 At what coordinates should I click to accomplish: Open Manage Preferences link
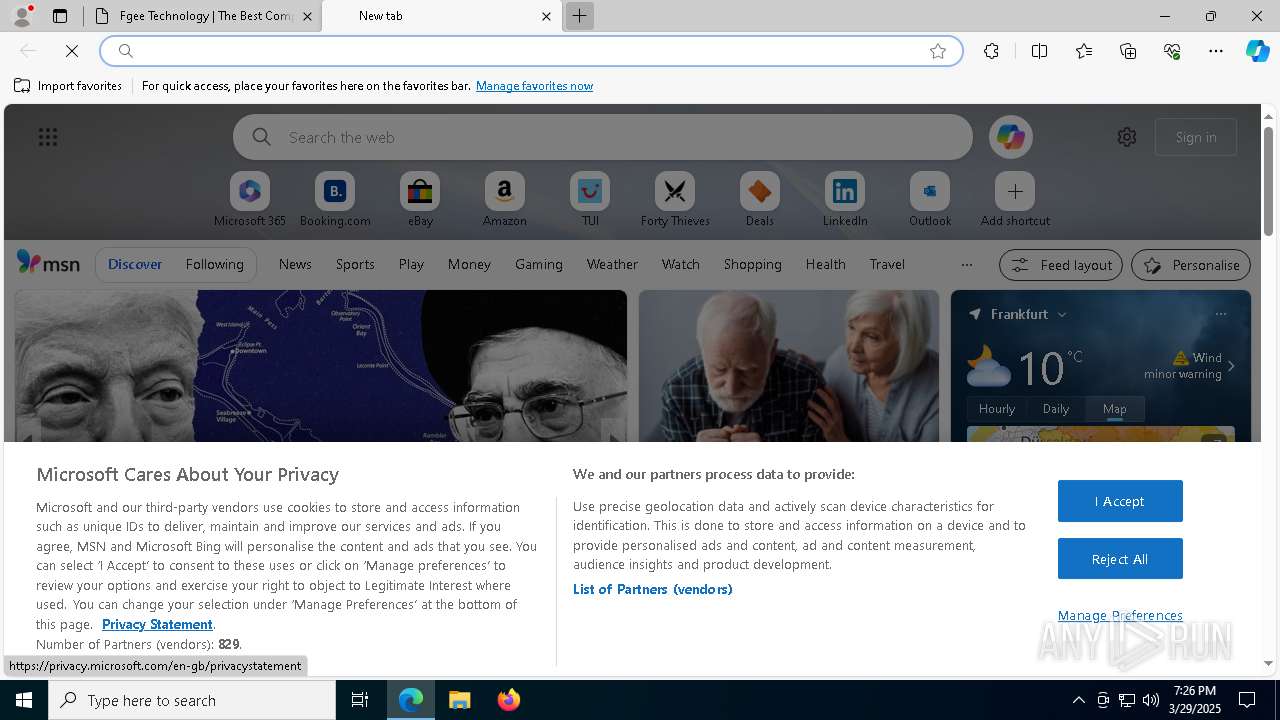pos(1120,615)
